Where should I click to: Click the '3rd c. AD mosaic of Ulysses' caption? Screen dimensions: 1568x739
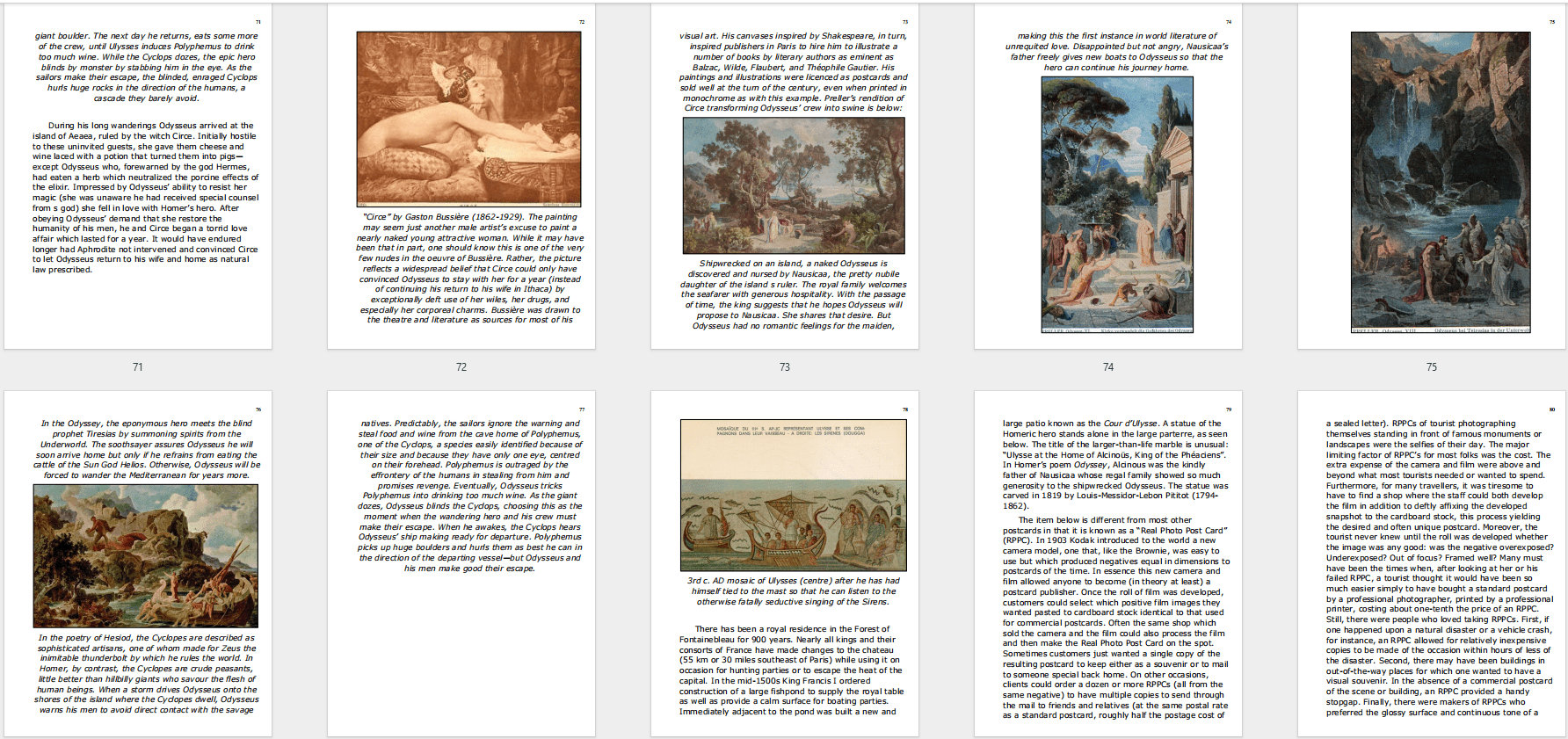pyautogui.click(x=794, y=591)
